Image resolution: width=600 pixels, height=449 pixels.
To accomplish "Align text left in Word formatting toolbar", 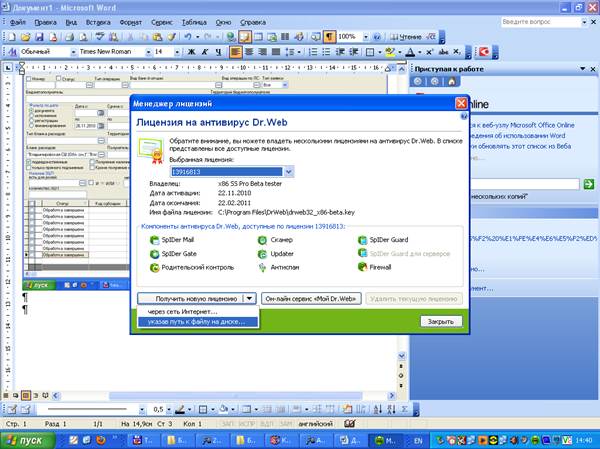I will pyautogui.click(x=235, y=52).
